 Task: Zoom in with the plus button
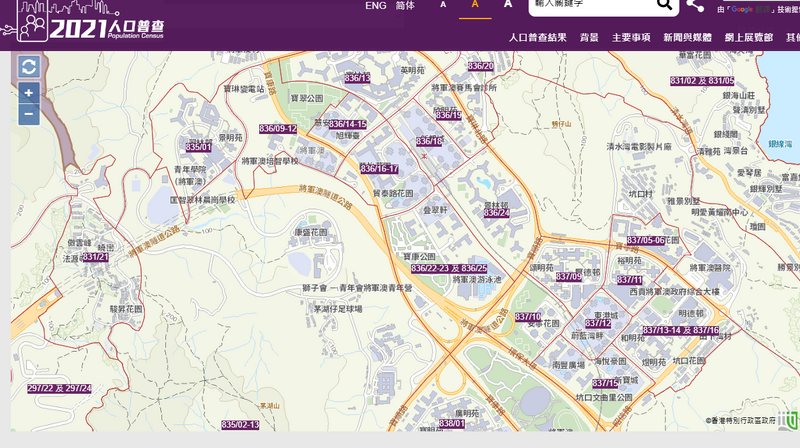pos(28,93)
